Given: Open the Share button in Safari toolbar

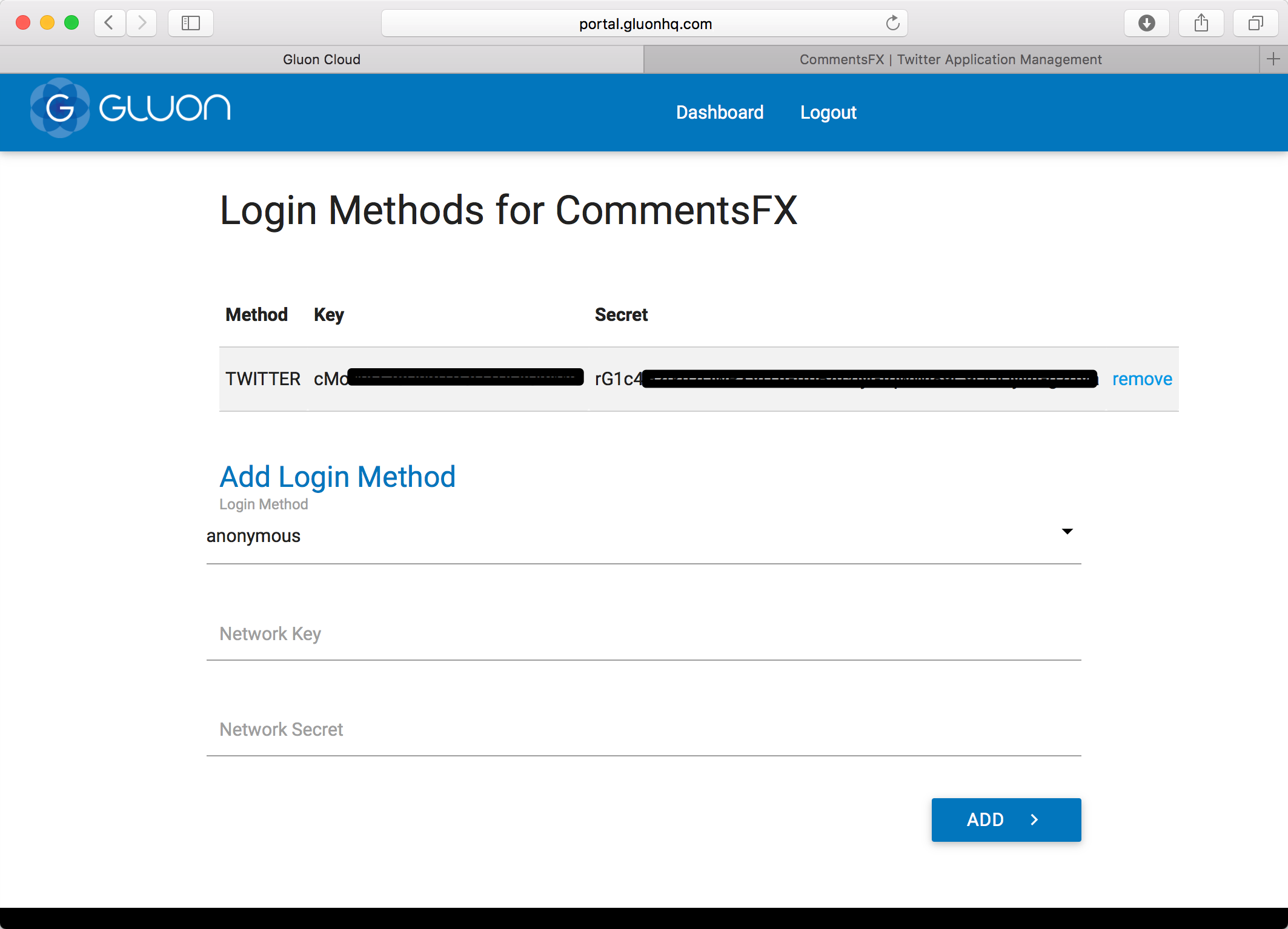Looking at the screenshot, I should point(1201,23).
